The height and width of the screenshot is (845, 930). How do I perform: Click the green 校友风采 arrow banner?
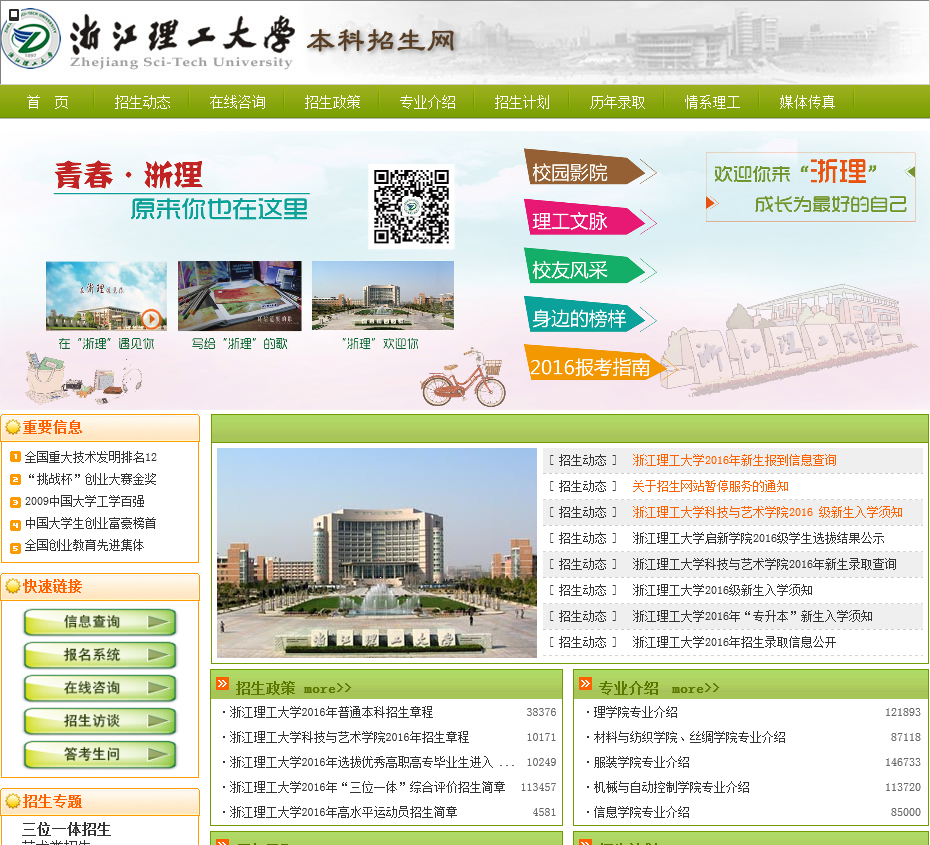coord(590,265)
